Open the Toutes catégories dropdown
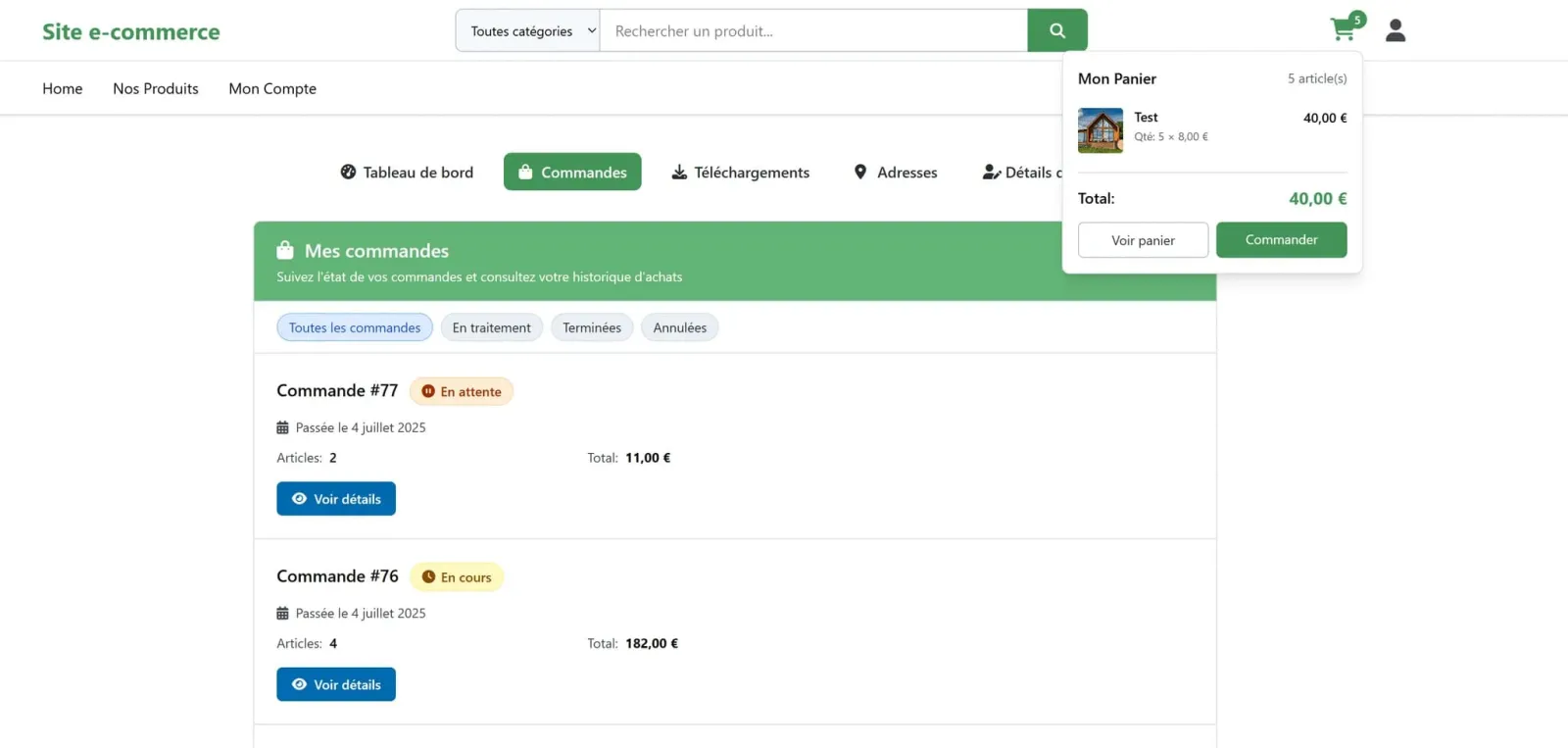This screenshot has height=748, width=1568. [527, 30]
